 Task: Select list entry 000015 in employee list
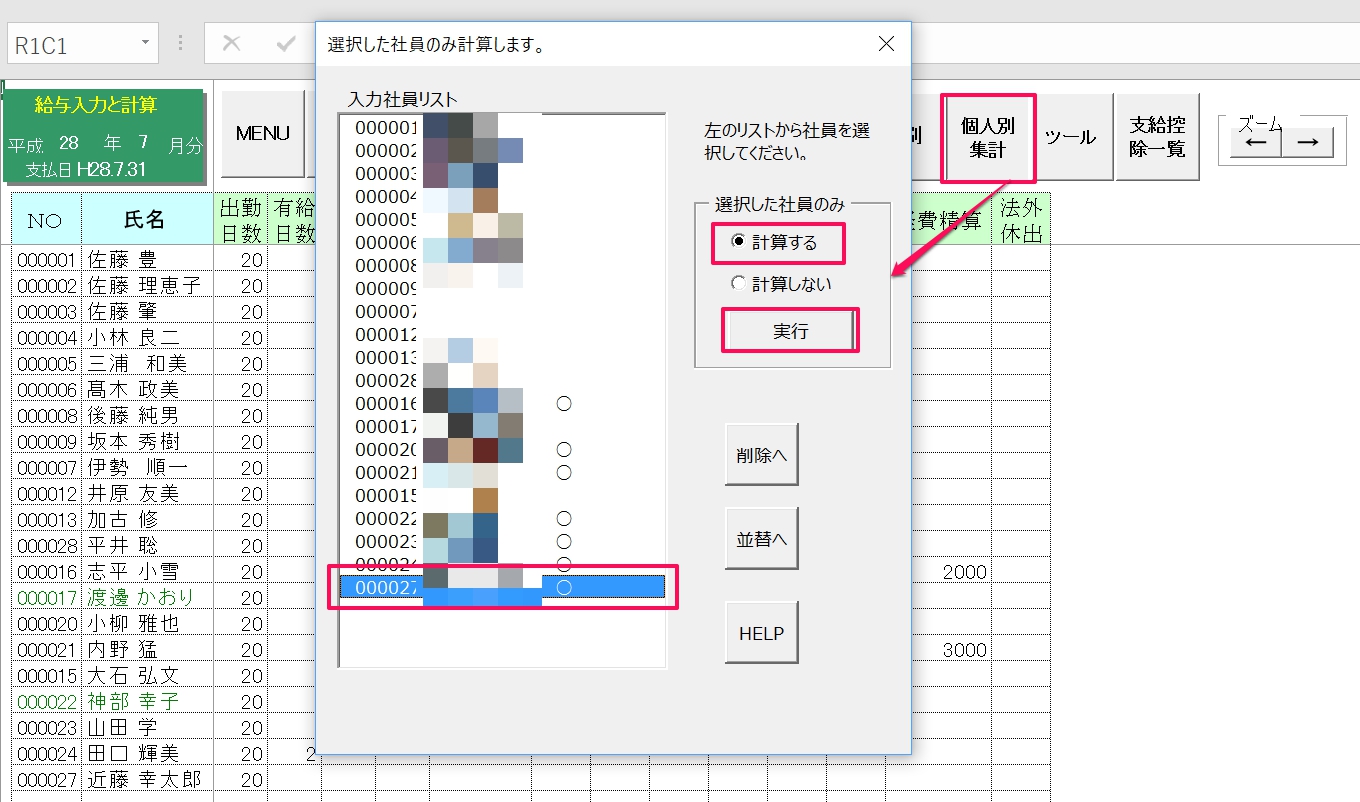pos(502,495)
